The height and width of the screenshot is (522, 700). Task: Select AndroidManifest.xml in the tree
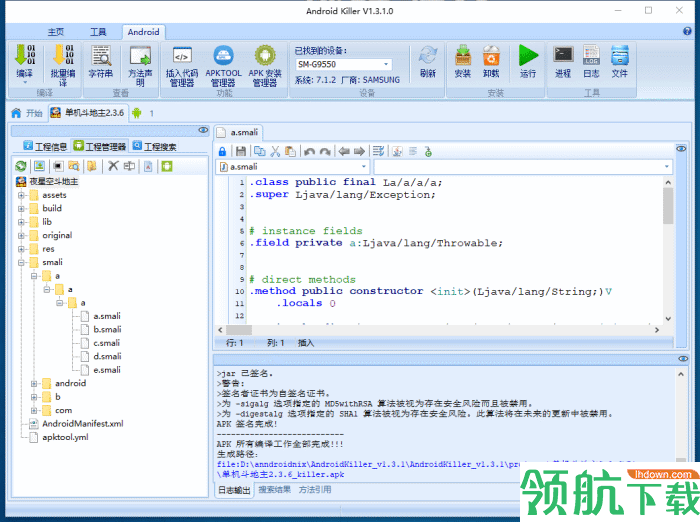click(83, 424)
